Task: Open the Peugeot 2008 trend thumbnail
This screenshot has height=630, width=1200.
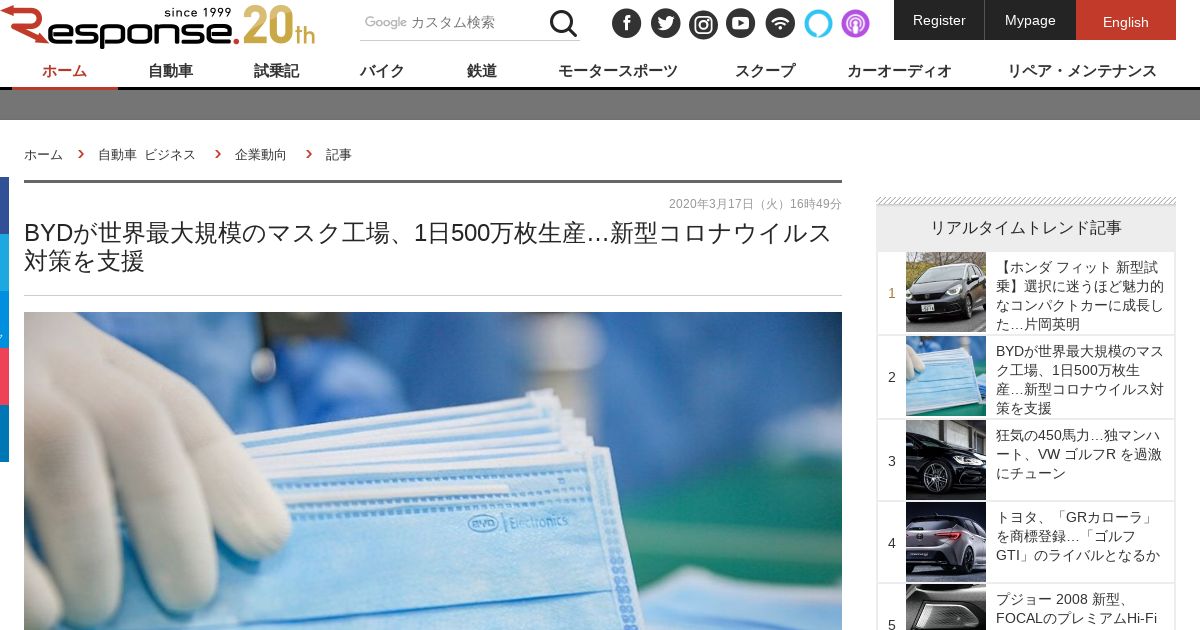Action: (946, 607)
